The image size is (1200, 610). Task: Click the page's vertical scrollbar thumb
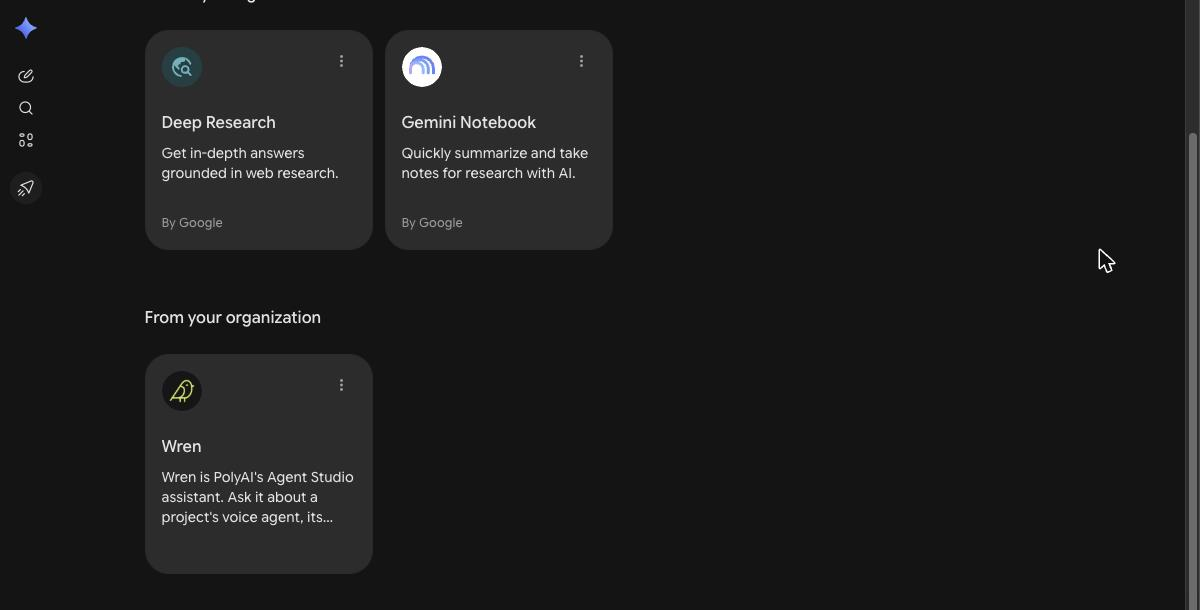click(1192, 370)
